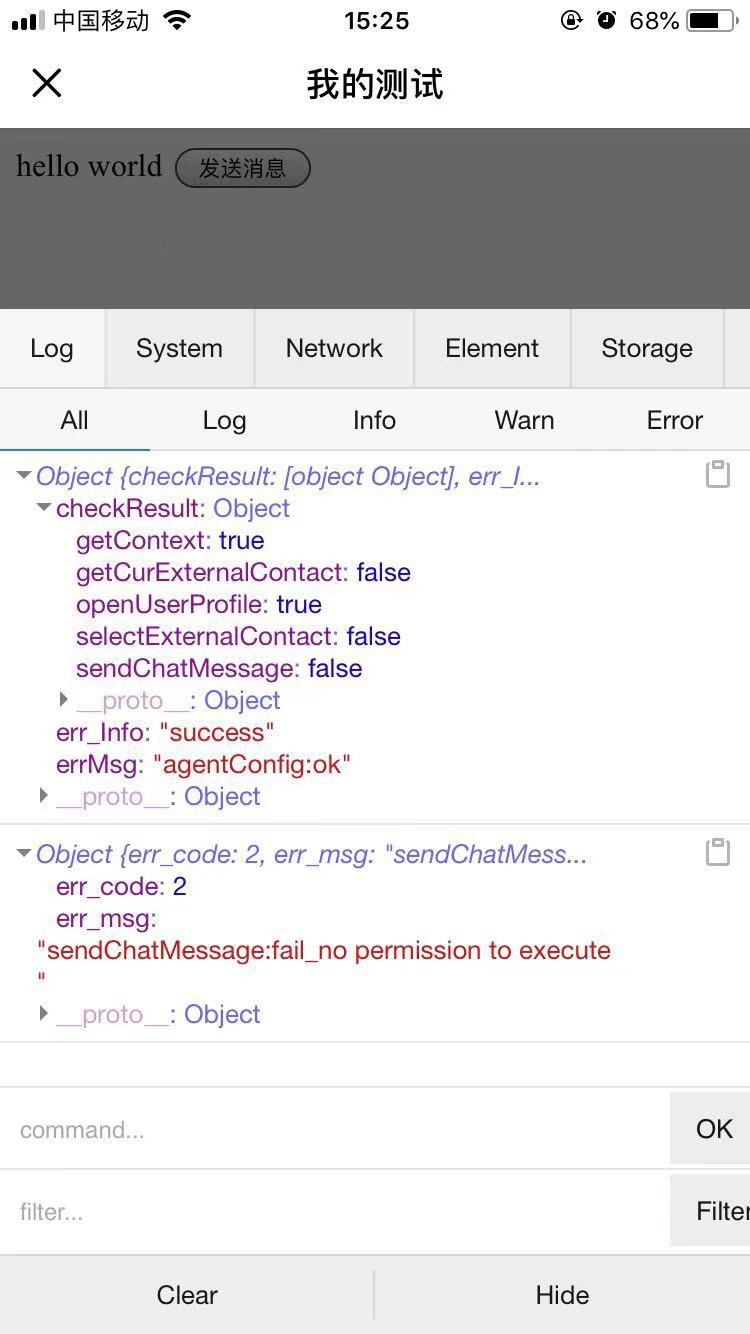Expand __proto__ below errMsg agentConfig:ok
750x1334 pixels.
click(44, 796)
